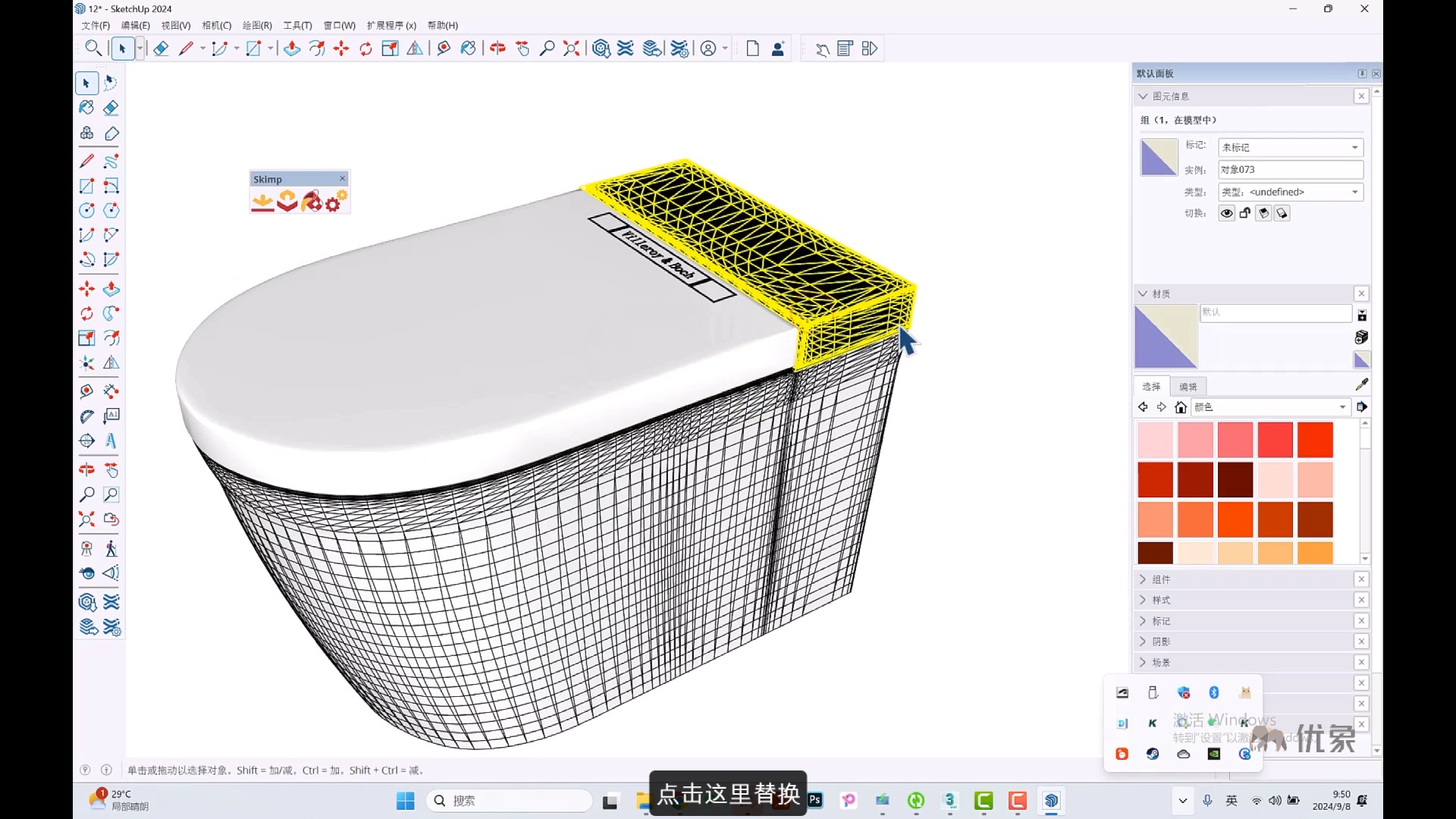This screenshot has height=819, width=1456.
Task: Open the 标记 tag dropdown showing 未标记
Action: (1290, 147)
